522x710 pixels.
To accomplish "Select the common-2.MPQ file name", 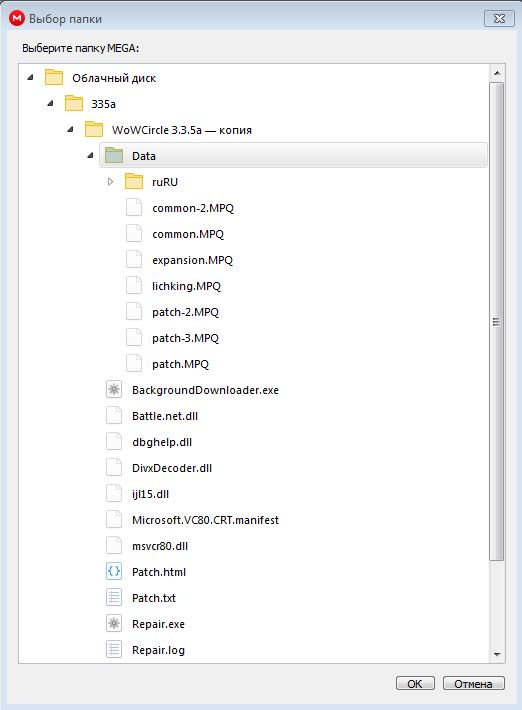I will pos(193,208).
